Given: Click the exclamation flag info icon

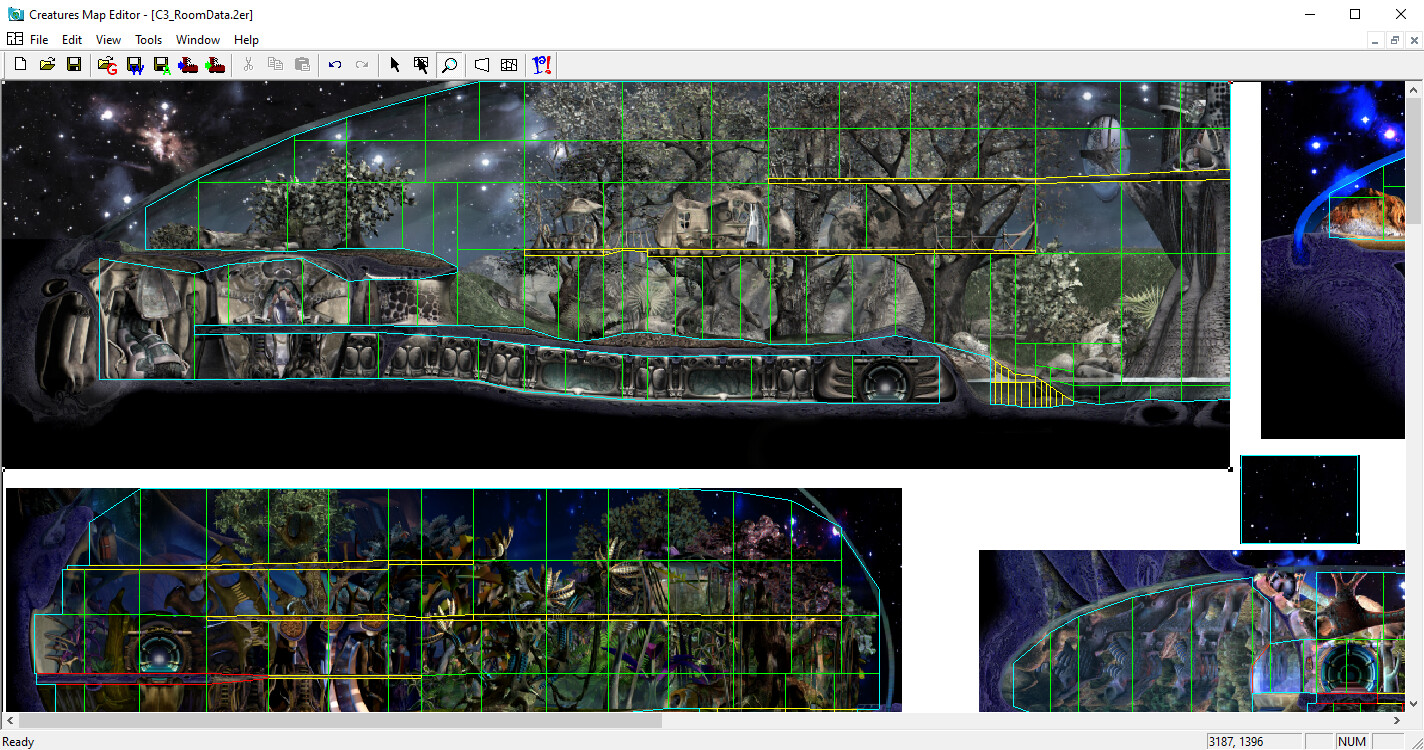Looking at the screenshot, I should click(541, 64).
